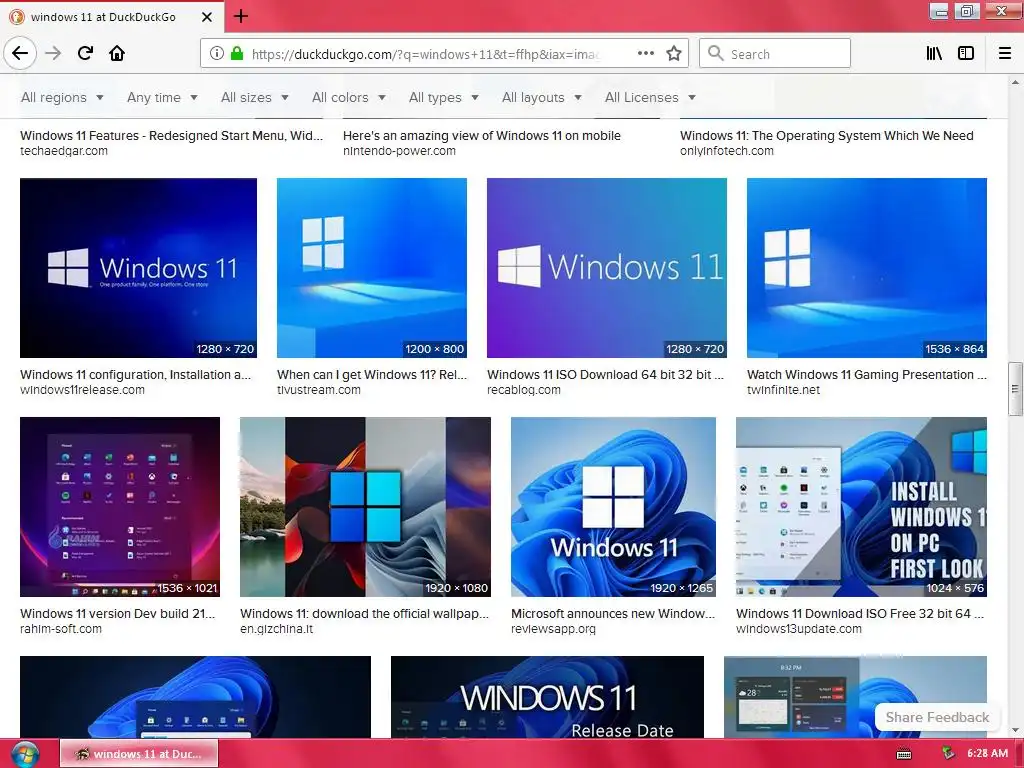Click the Share Feedback button
The image size is (1024, 768).
point(937,717)
